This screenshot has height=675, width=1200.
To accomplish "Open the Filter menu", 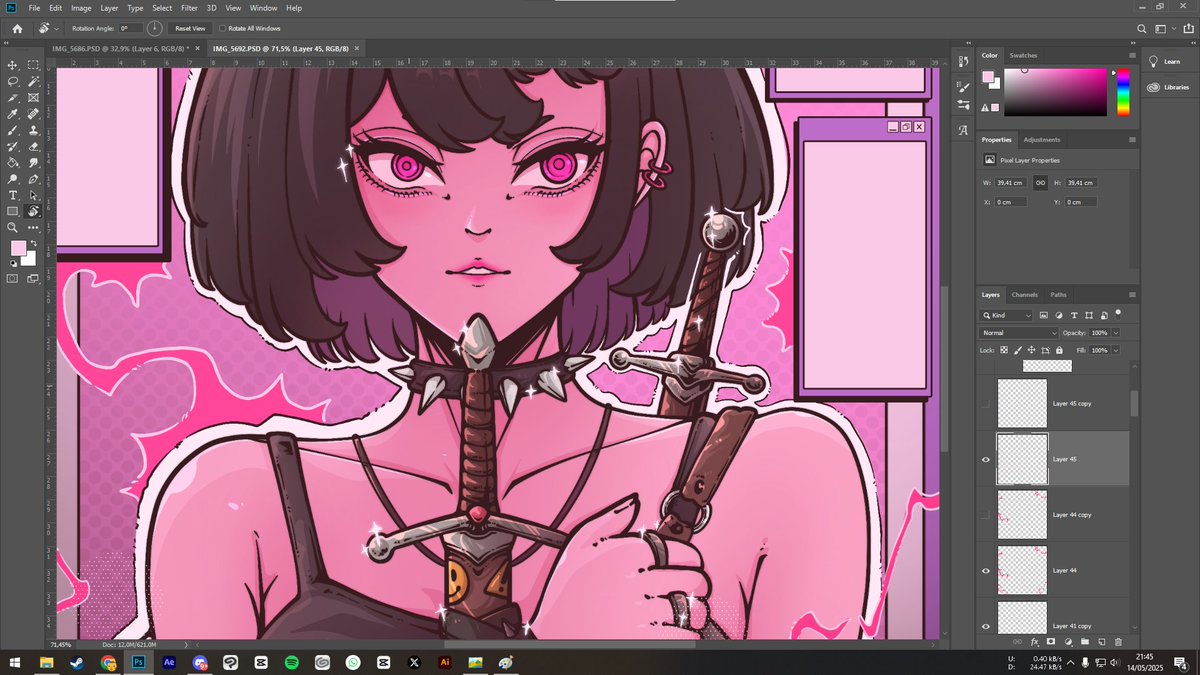I will (x=188, y=7).
